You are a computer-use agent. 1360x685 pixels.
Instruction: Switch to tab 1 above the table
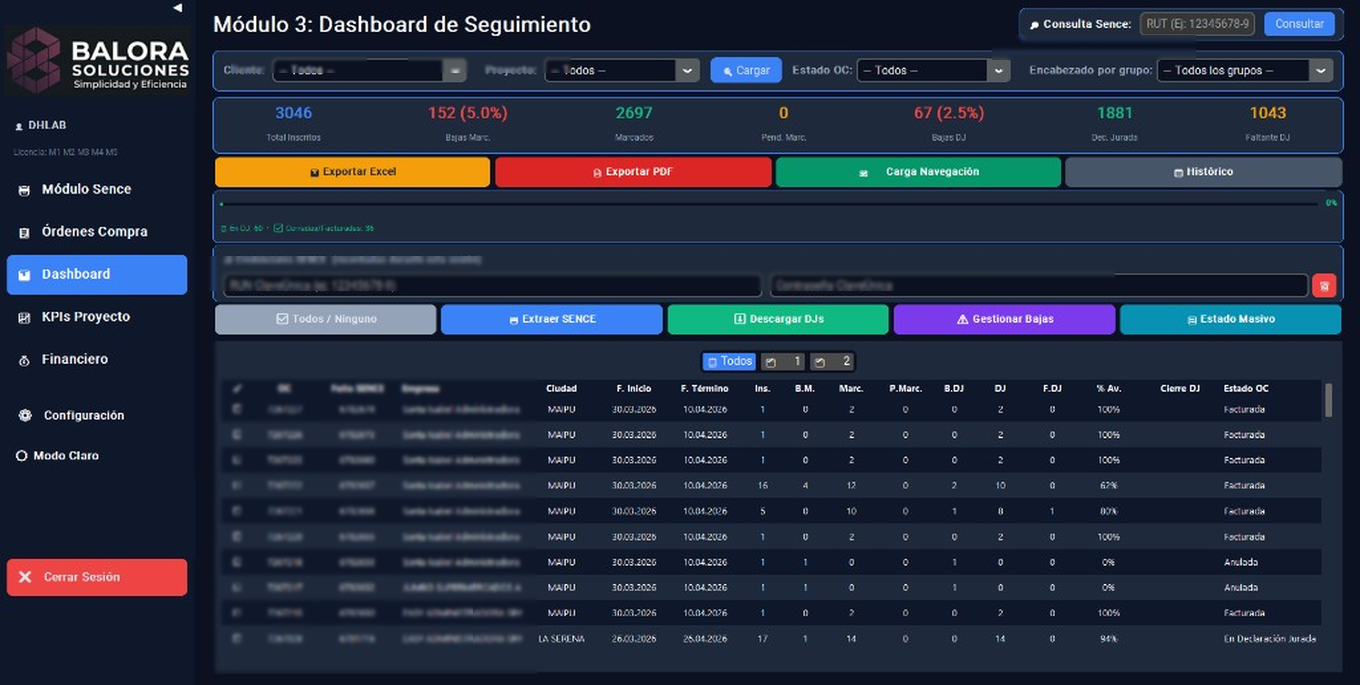coord(784,361)
